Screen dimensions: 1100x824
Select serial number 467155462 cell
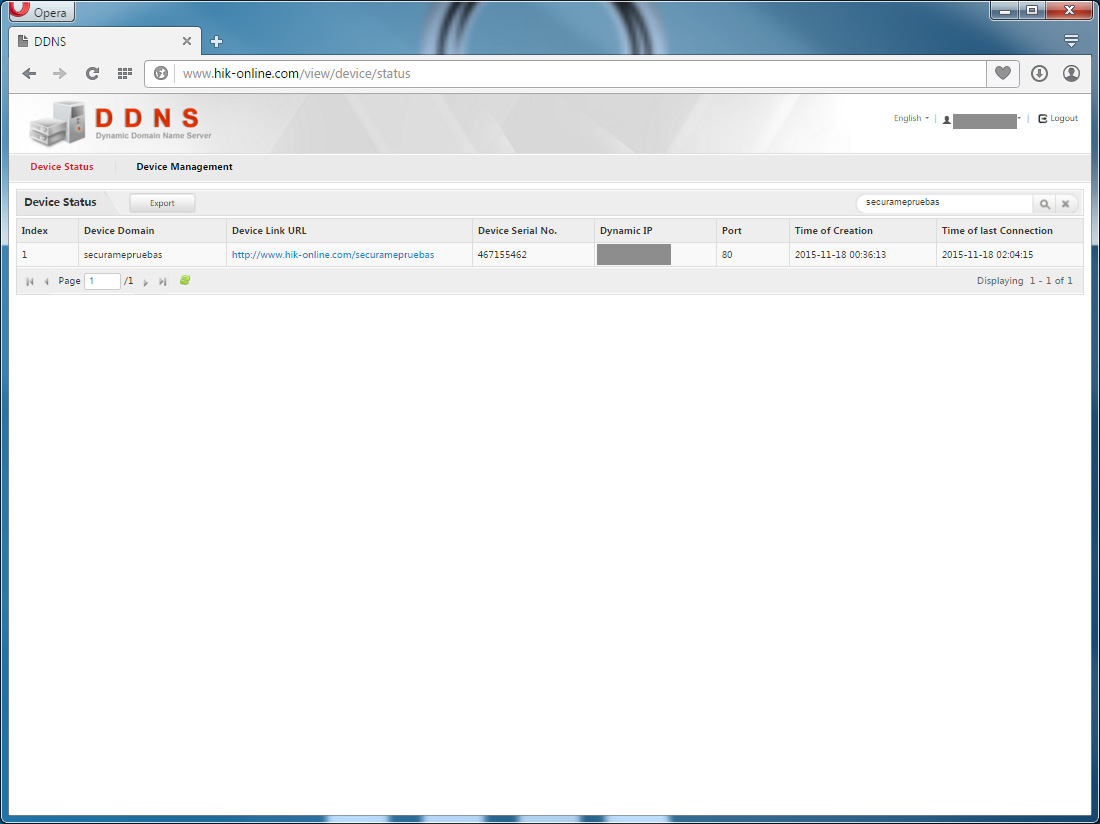533,255
